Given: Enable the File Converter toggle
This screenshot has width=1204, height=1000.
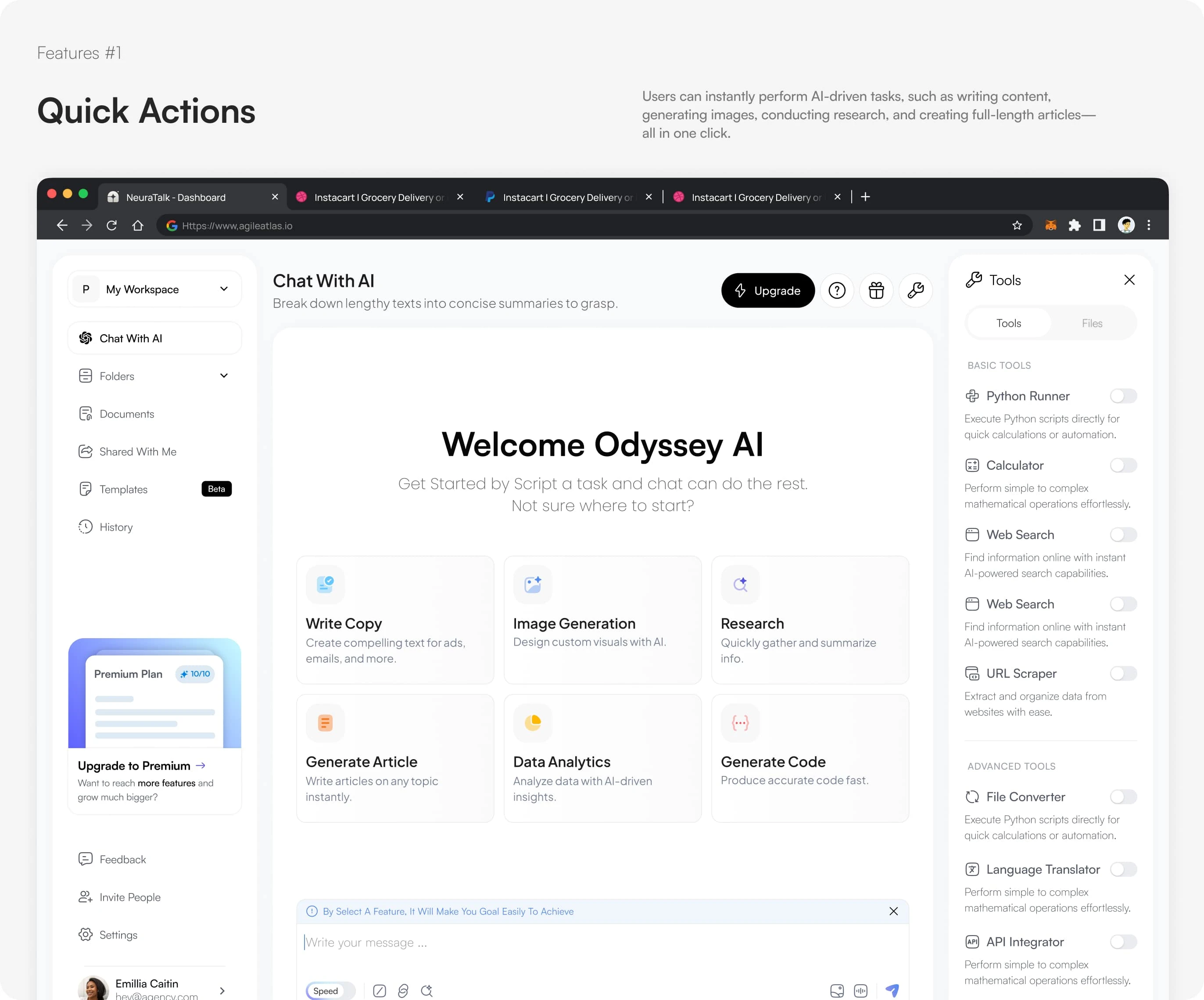Looking at the screenshot, I should [1123, 796].
